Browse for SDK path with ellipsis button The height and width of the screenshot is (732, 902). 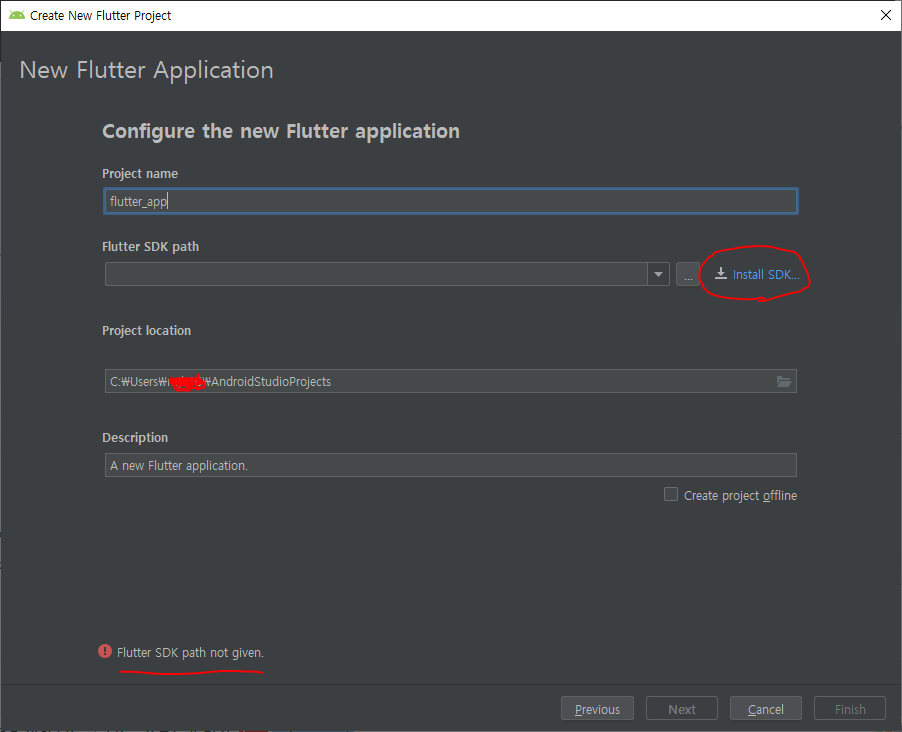(687, 274)
